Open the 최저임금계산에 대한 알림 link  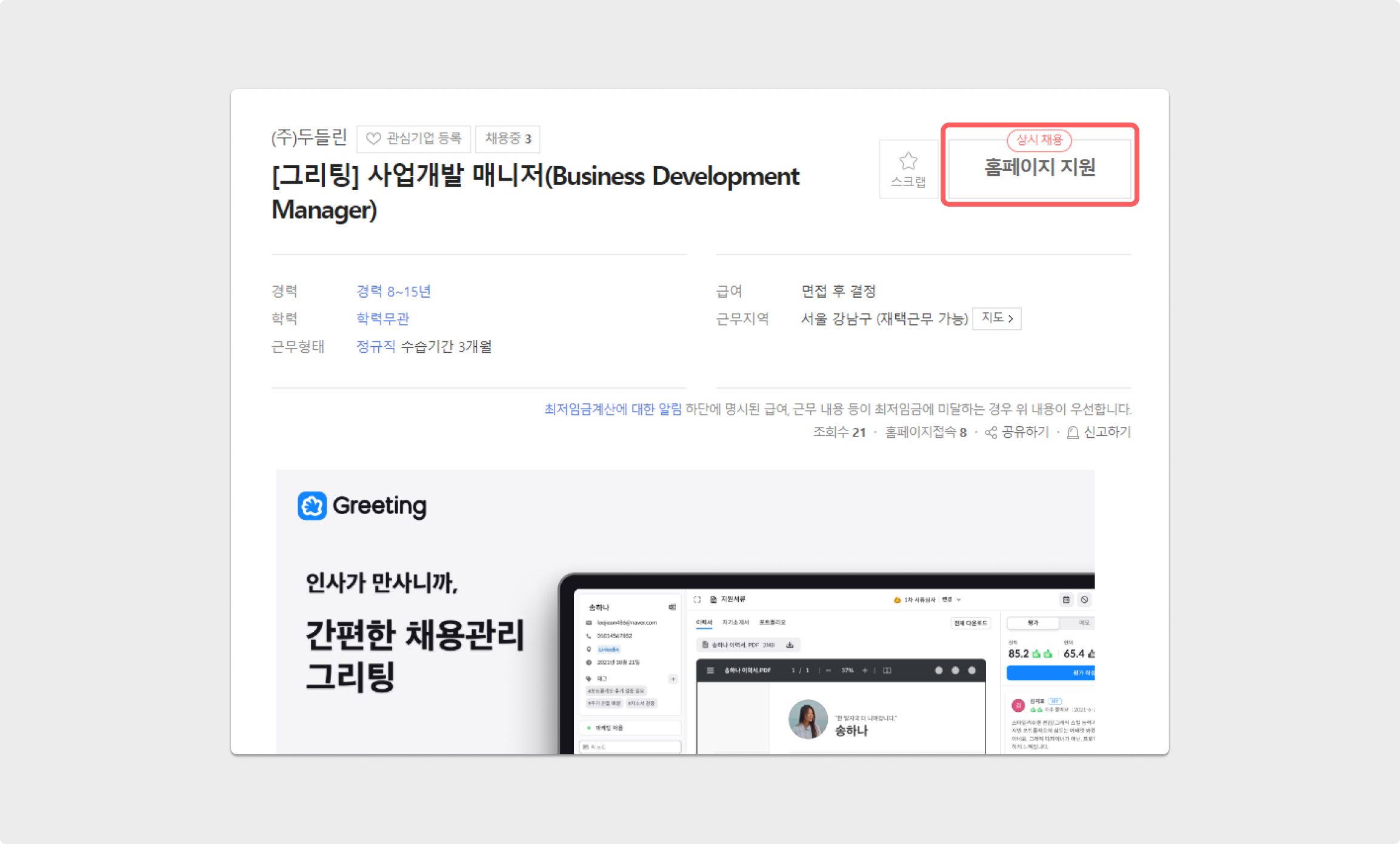click(612, 409)
